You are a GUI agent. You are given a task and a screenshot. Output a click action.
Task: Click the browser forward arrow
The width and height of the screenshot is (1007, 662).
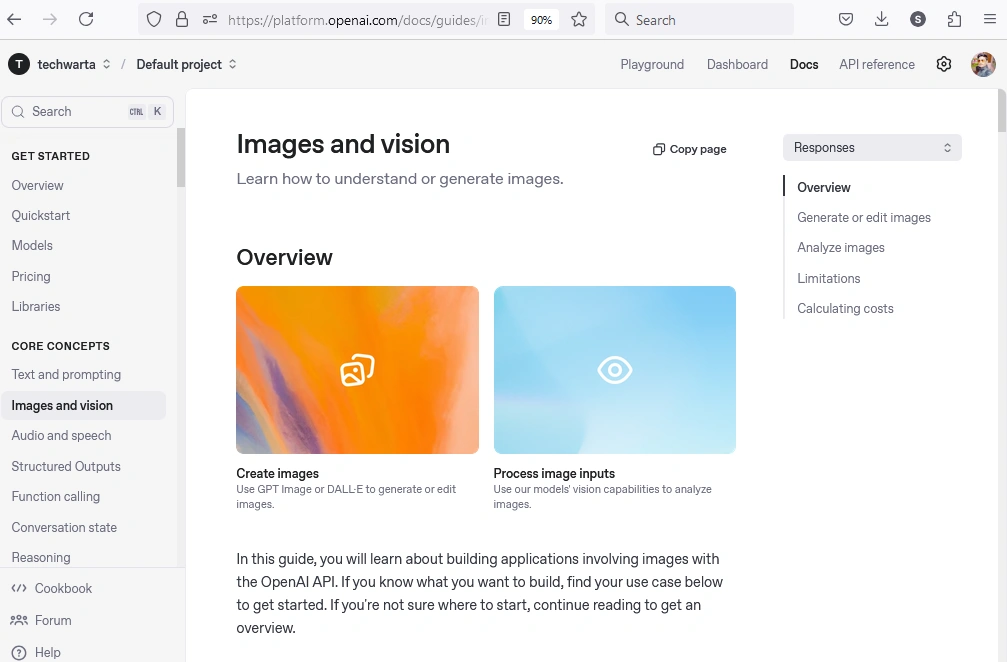pyautogui.click(x=49, y=19)
